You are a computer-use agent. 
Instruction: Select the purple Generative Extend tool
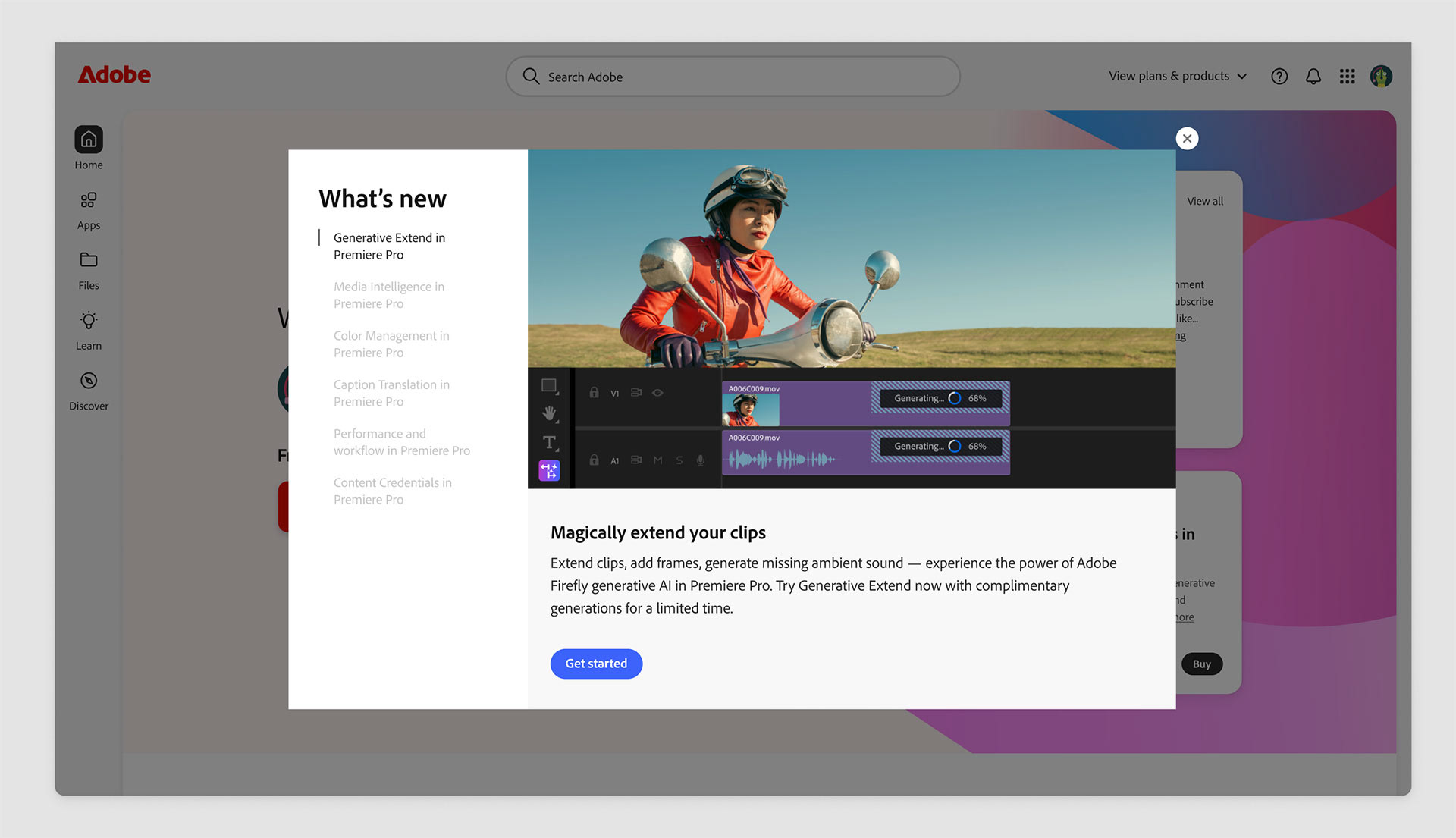tap(549, 471)
